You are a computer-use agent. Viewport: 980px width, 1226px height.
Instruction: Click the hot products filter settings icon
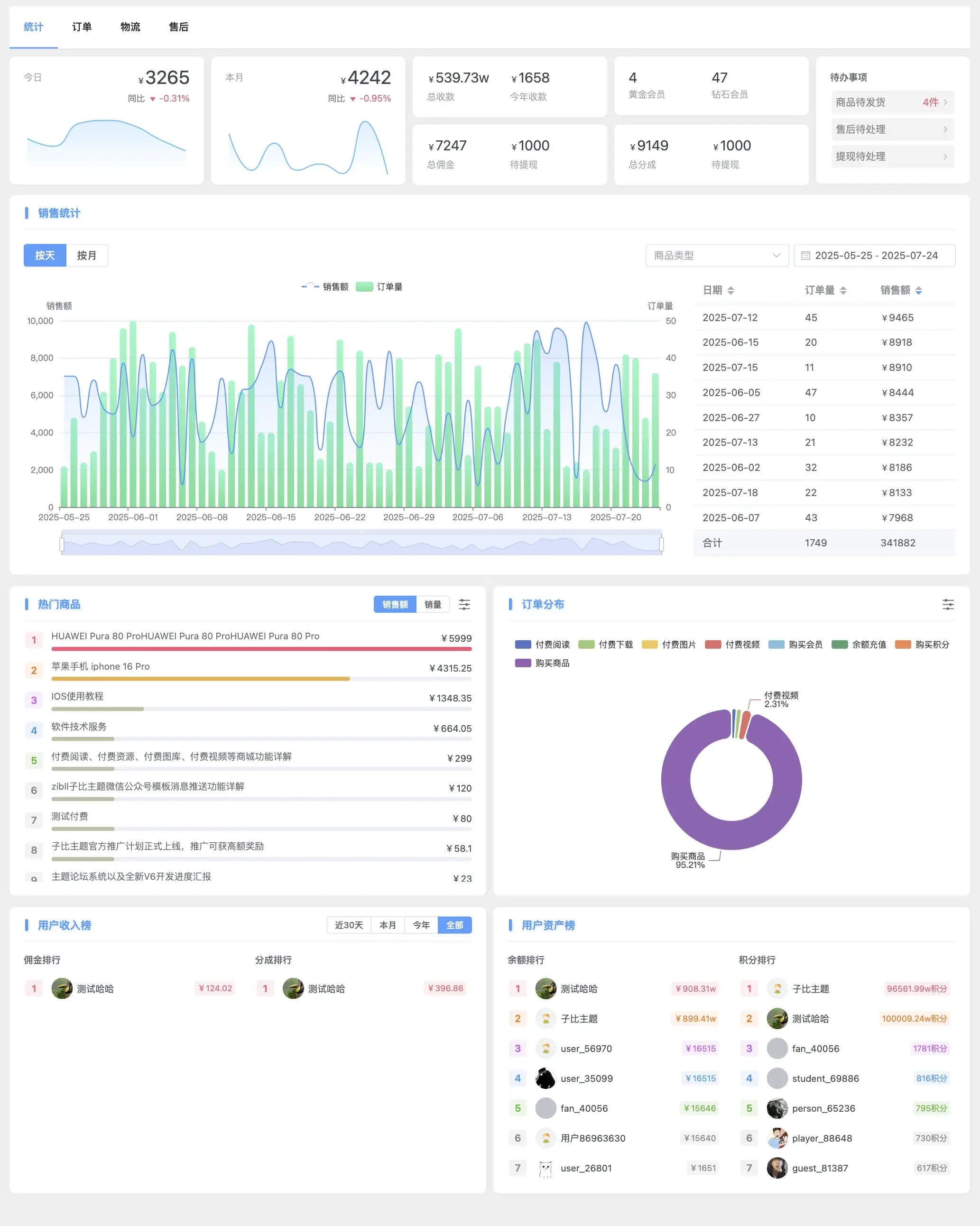click(x=464, y=605)
